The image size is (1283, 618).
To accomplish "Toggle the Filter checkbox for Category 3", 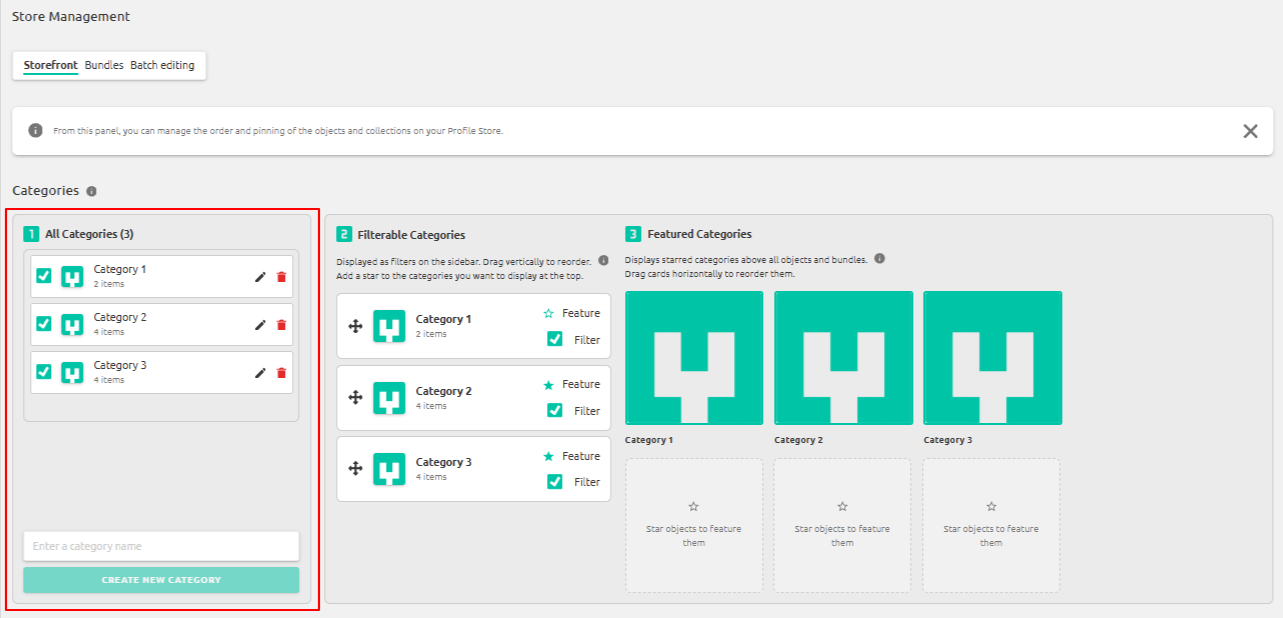I will (x=555, y=482).
